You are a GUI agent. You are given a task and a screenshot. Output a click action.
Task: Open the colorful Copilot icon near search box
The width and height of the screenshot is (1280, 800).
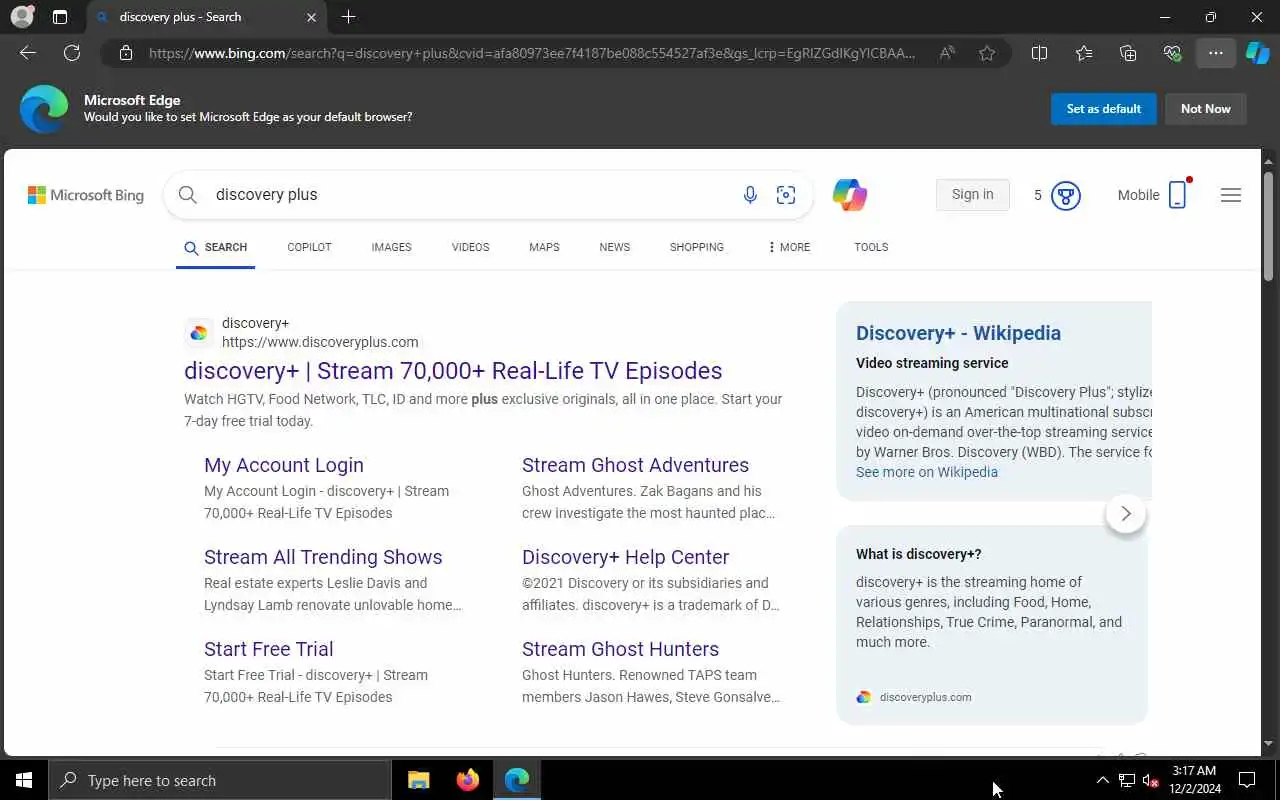click(850, 194)
